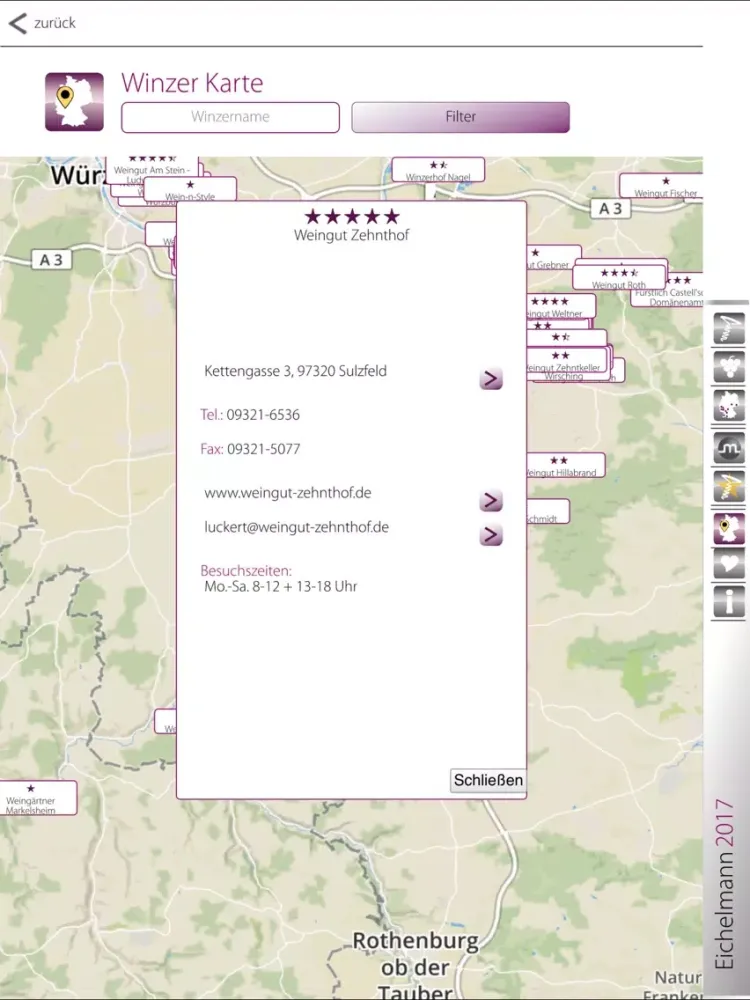Screen dimensions: 750x1000
Task: Select Weingärtner Markelsheim map marker
Action: click(x=33, y=798)
